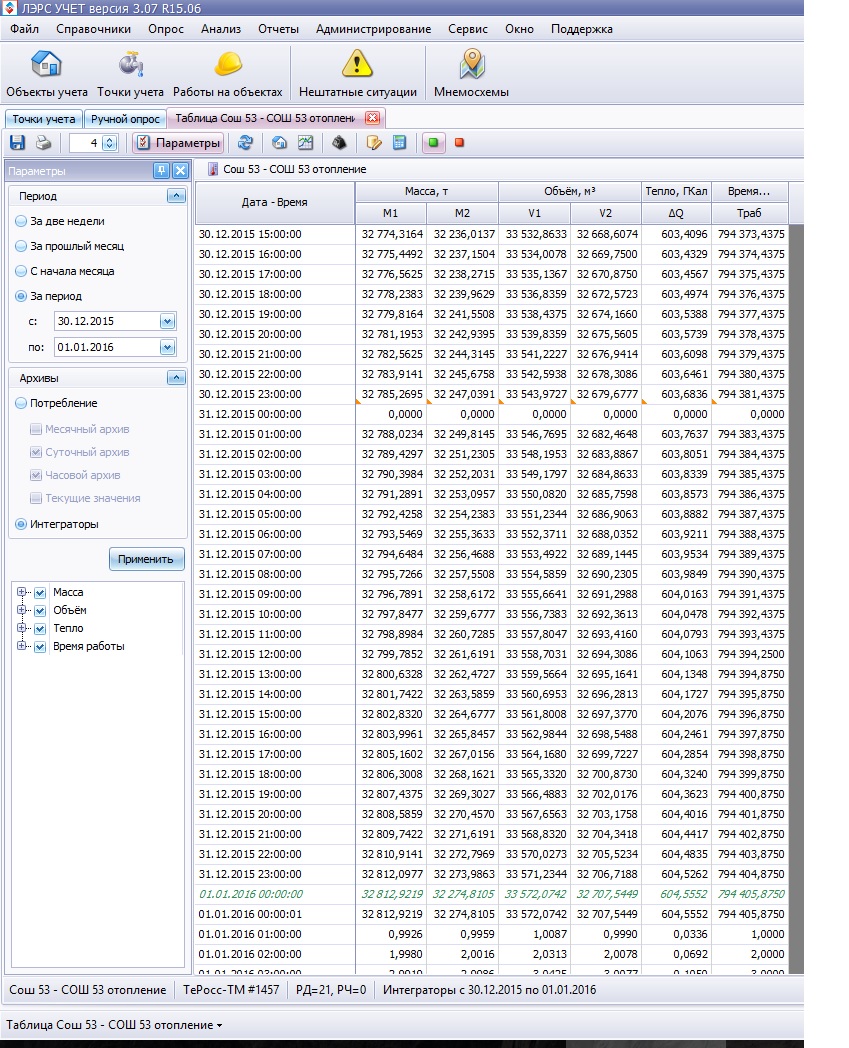
Task: Refresh data with the blue arrows icon
Action: pyautogui.click(x=245, y=142)
